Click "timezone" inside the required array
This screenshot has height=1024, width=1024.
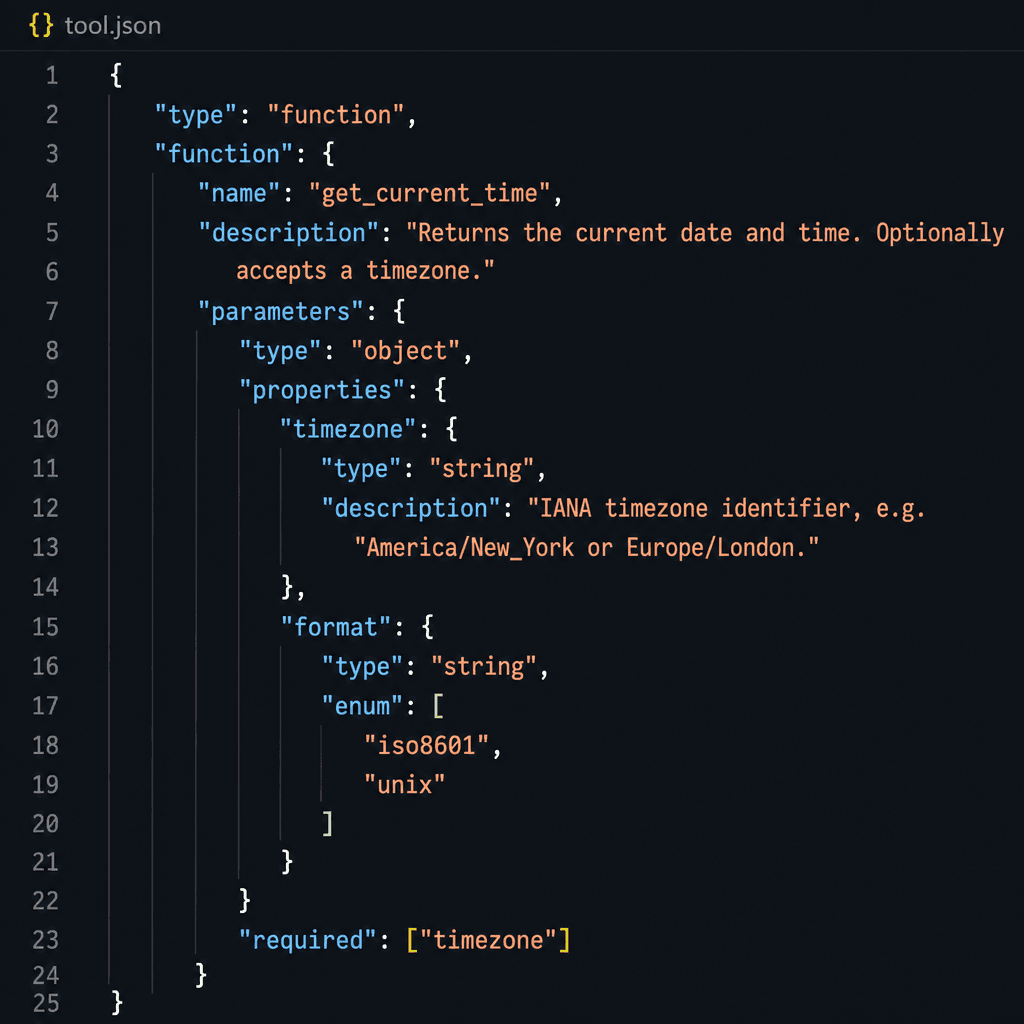coord(488,941)
